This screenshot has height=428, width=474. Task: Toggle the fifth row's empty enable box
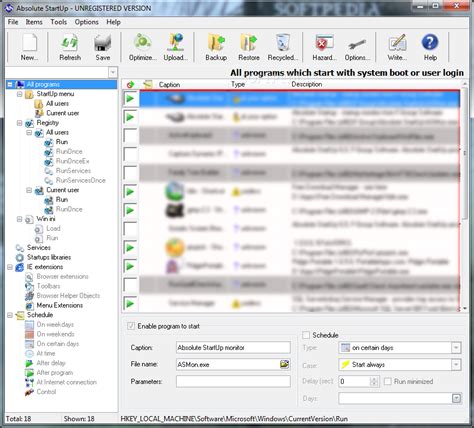point(130,173)
